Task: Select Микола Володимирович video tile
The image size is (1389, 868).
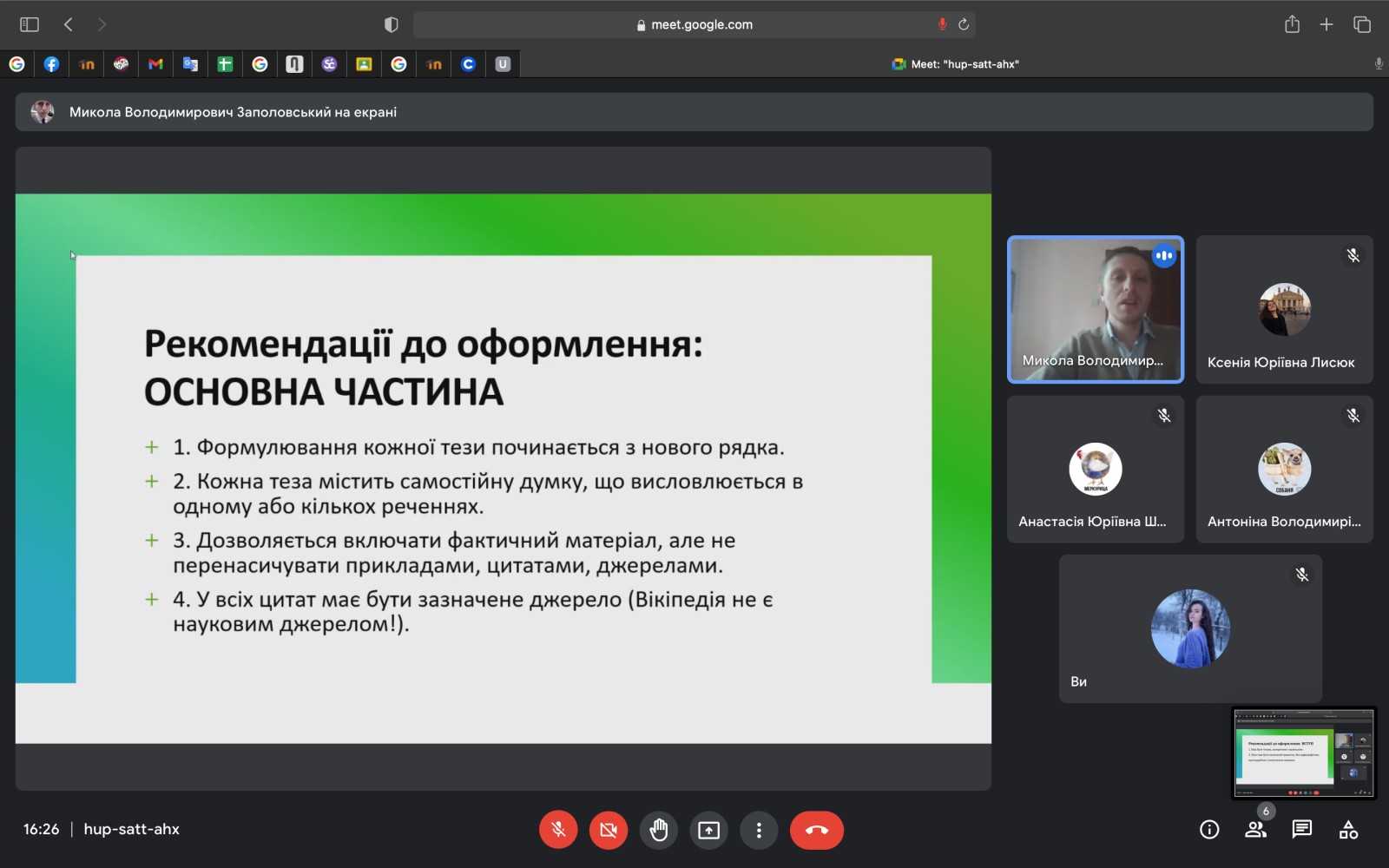Action: coord(1095,309)
